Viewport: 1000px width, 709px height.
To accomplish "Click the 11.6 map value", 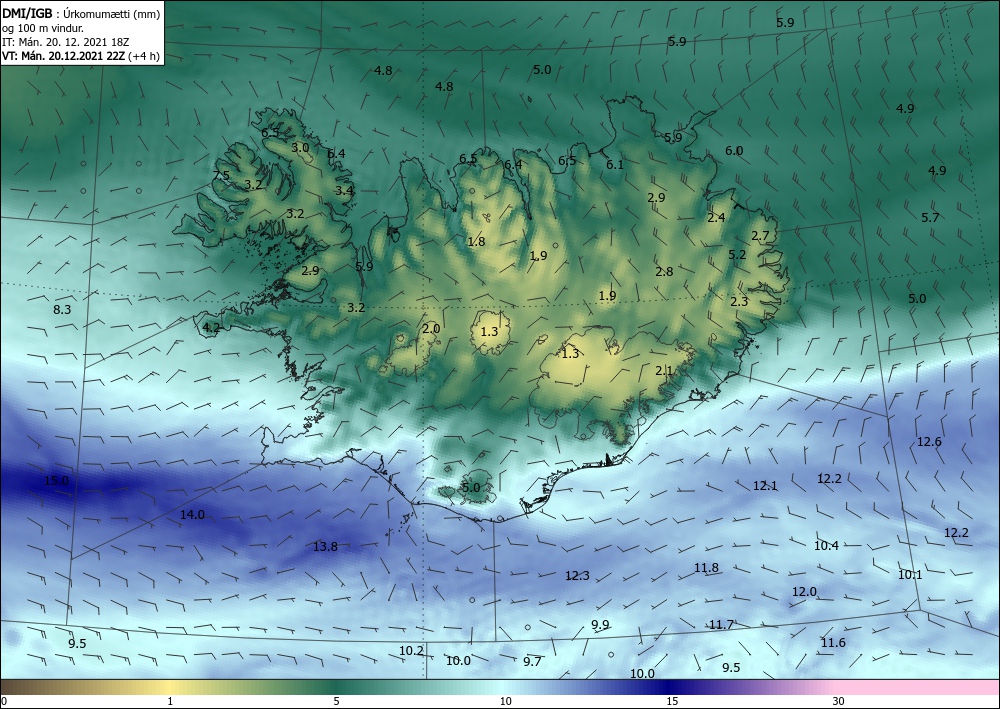I will [833, 642].
